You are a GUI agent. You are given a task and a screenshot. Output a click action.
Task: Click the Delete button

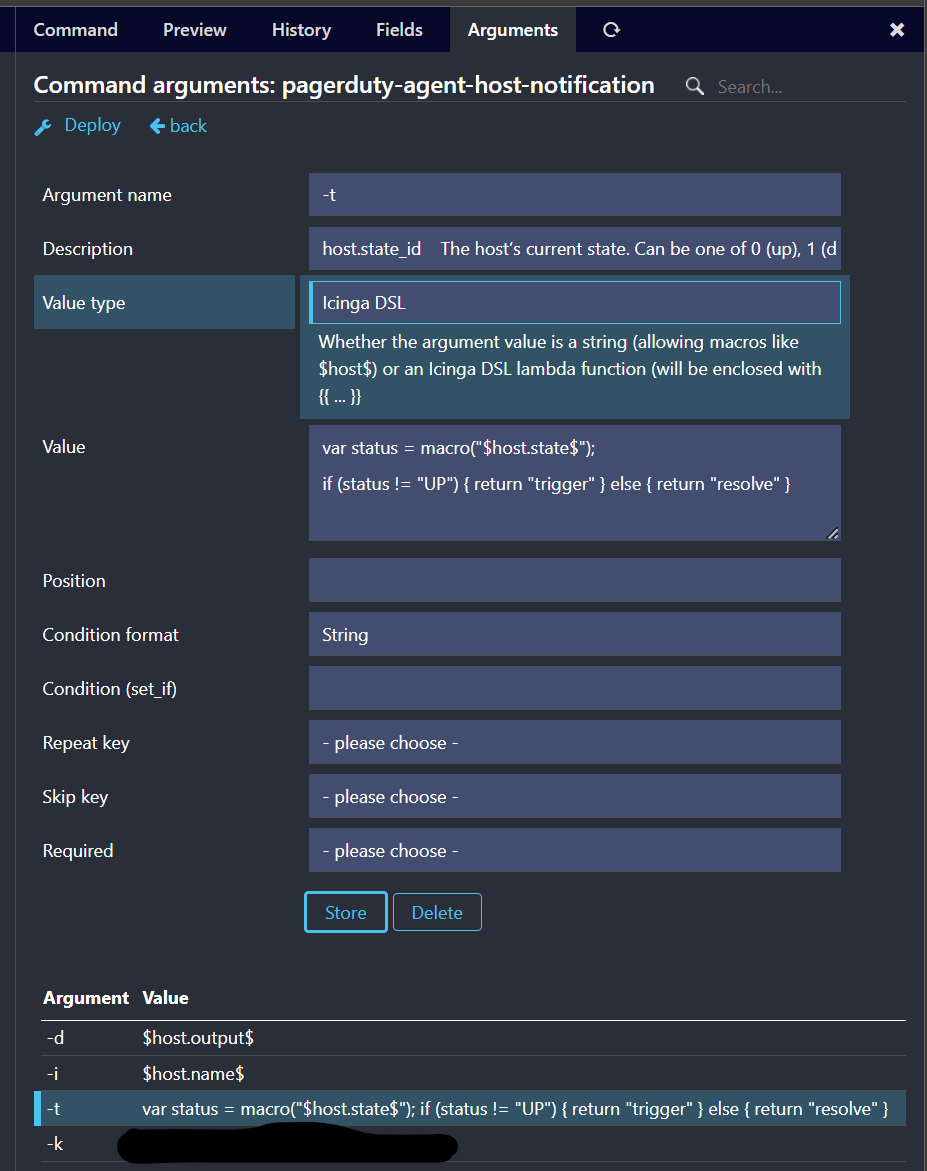click(437, 912)
